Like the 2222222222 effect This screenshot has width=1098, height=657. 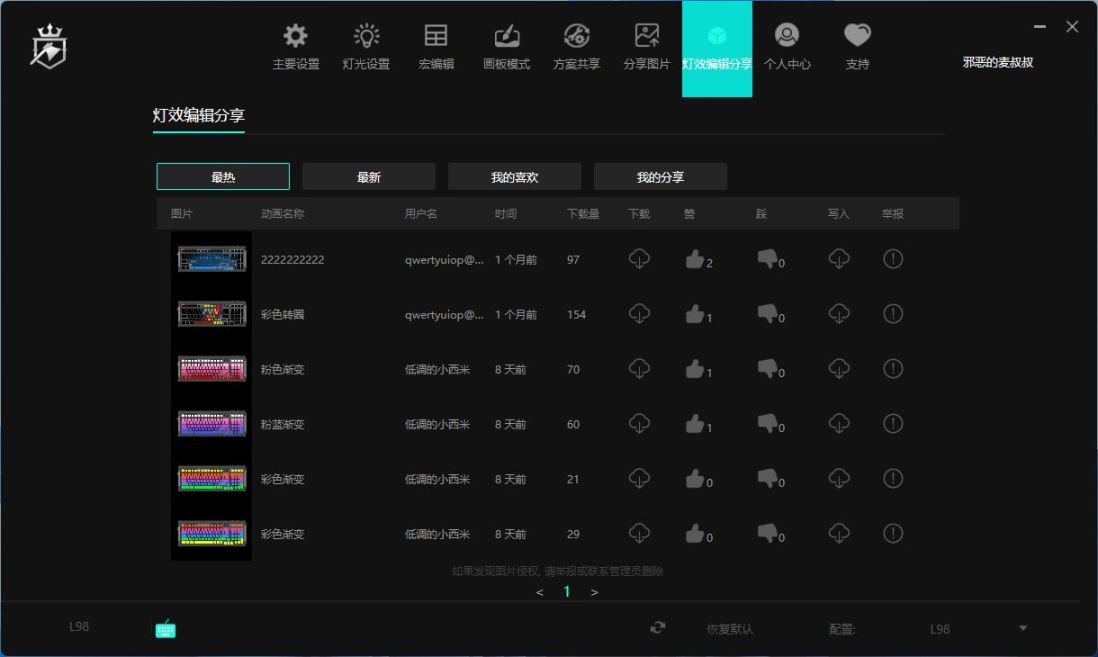[695, 259]
